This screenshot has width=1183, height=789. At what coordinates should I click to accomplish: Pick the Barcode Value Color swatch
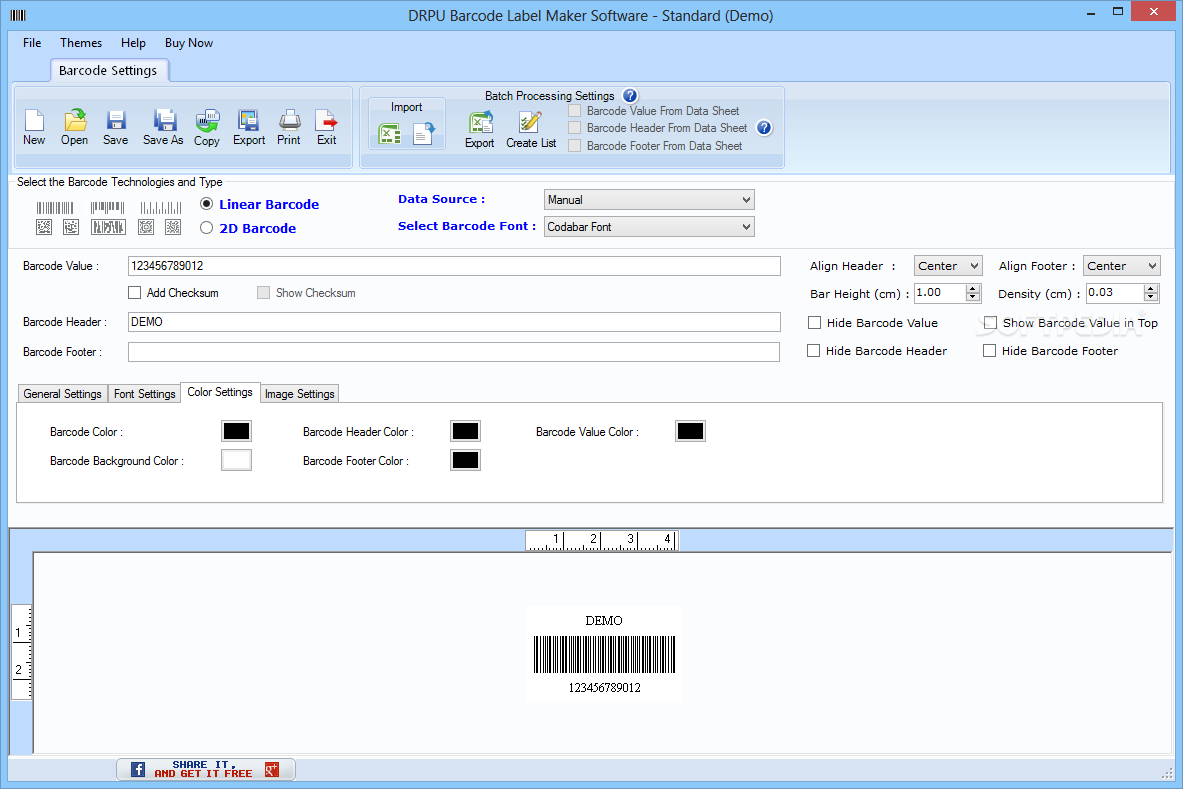pos(690,431)
